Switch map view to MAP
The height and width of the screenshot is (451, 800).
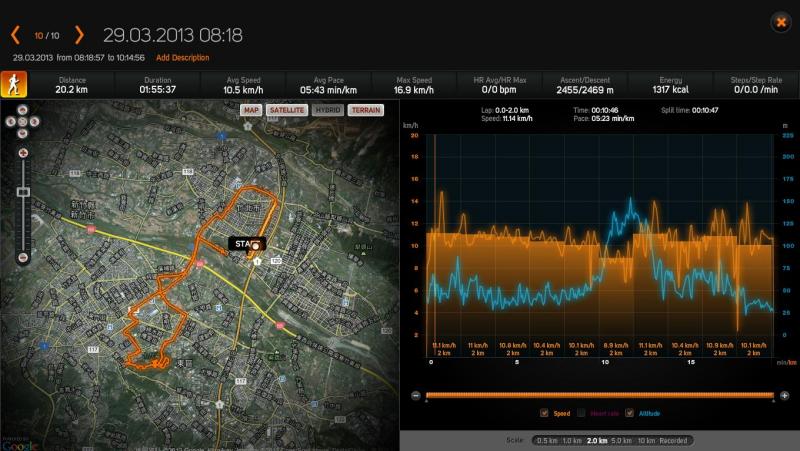click(251, 110)
